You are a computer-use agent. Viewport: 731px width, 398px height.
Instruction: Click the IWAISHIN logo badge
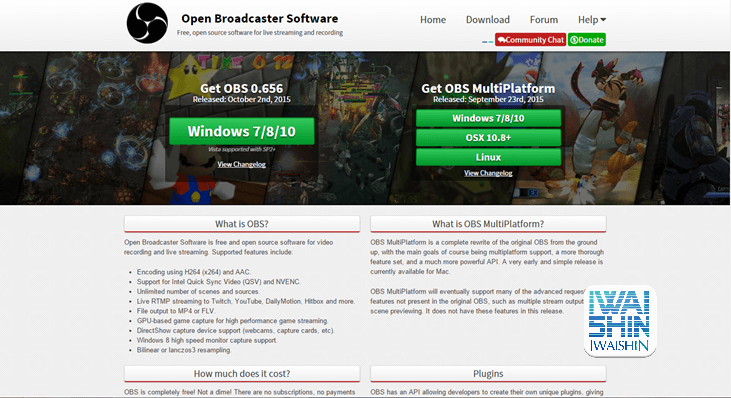tap(620, 321)
